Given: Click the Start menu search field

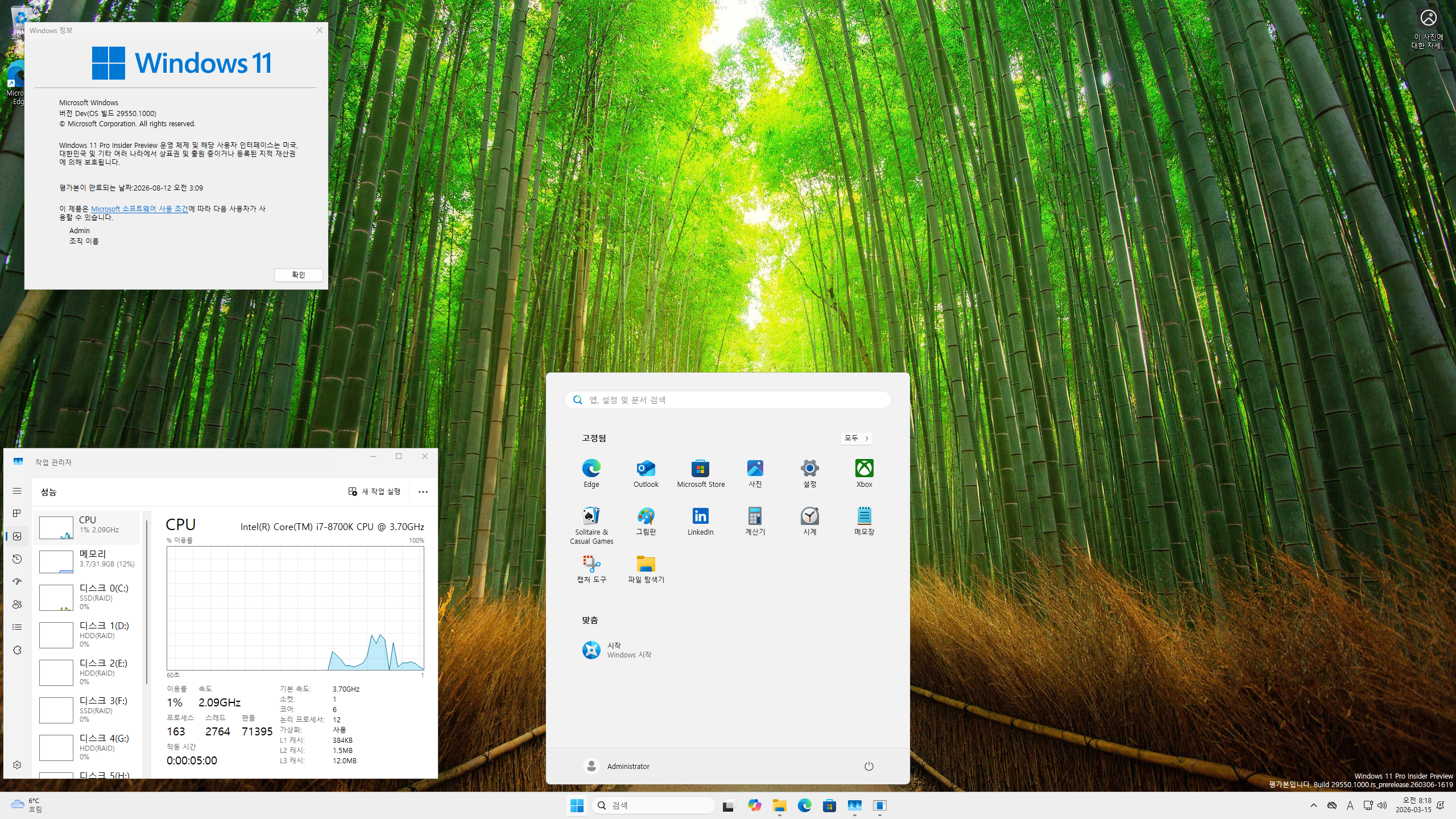Looking at the screenshot, I should click(728, 400).
